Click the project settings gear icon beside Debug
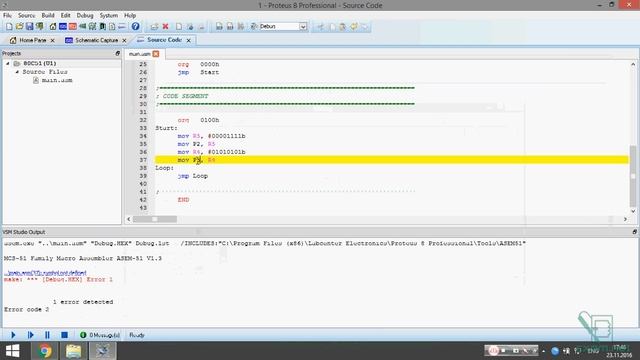Viewport: 640px width, 360px height. click(253, 27)
